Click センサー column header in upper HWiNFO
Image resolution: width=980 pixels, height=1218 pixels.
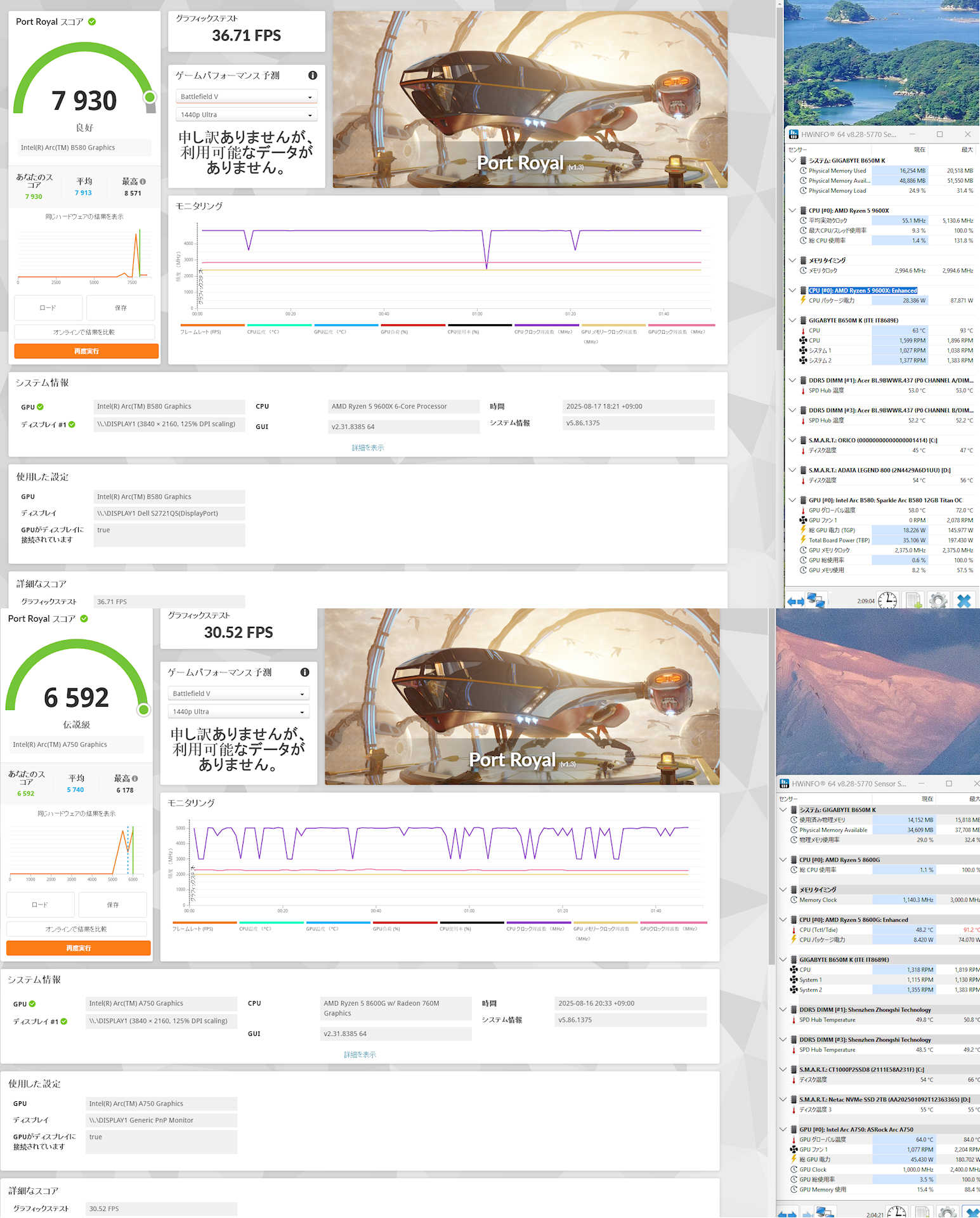pyautogui.click(x=797, y=150)
